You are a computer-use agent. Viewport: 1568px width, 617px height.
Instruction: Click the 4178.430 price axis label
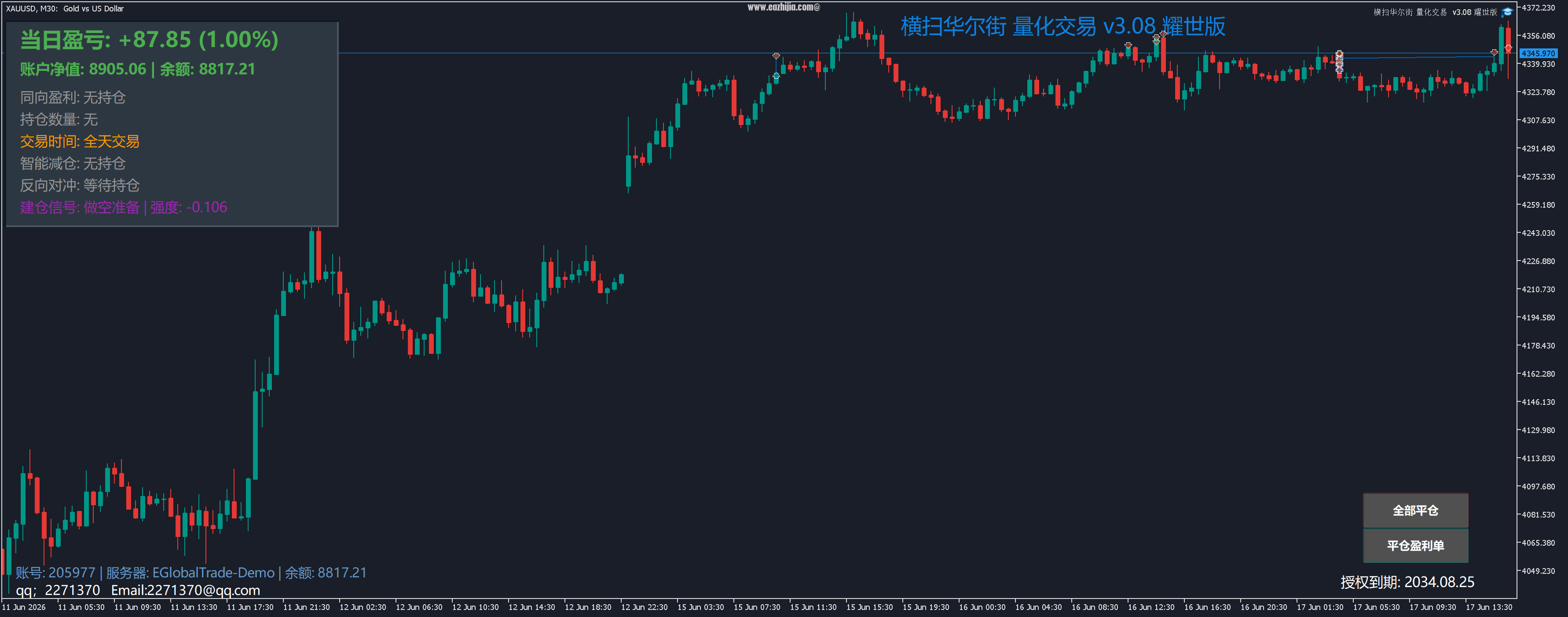[1538, 346]
